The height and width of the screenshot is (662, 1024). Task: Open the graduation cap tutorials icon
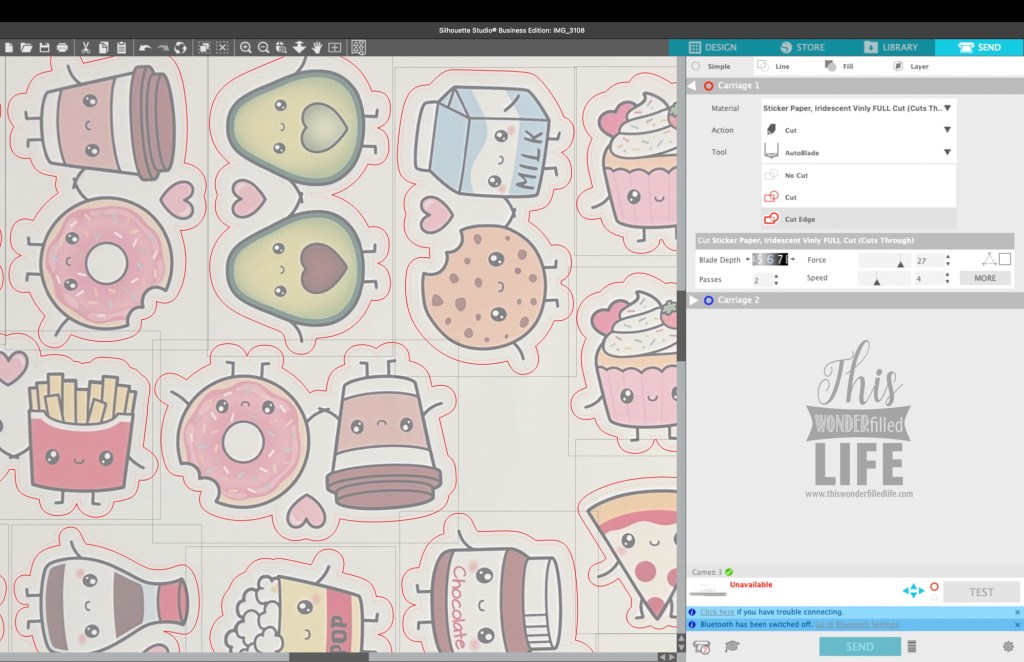(x=732, y=647)
